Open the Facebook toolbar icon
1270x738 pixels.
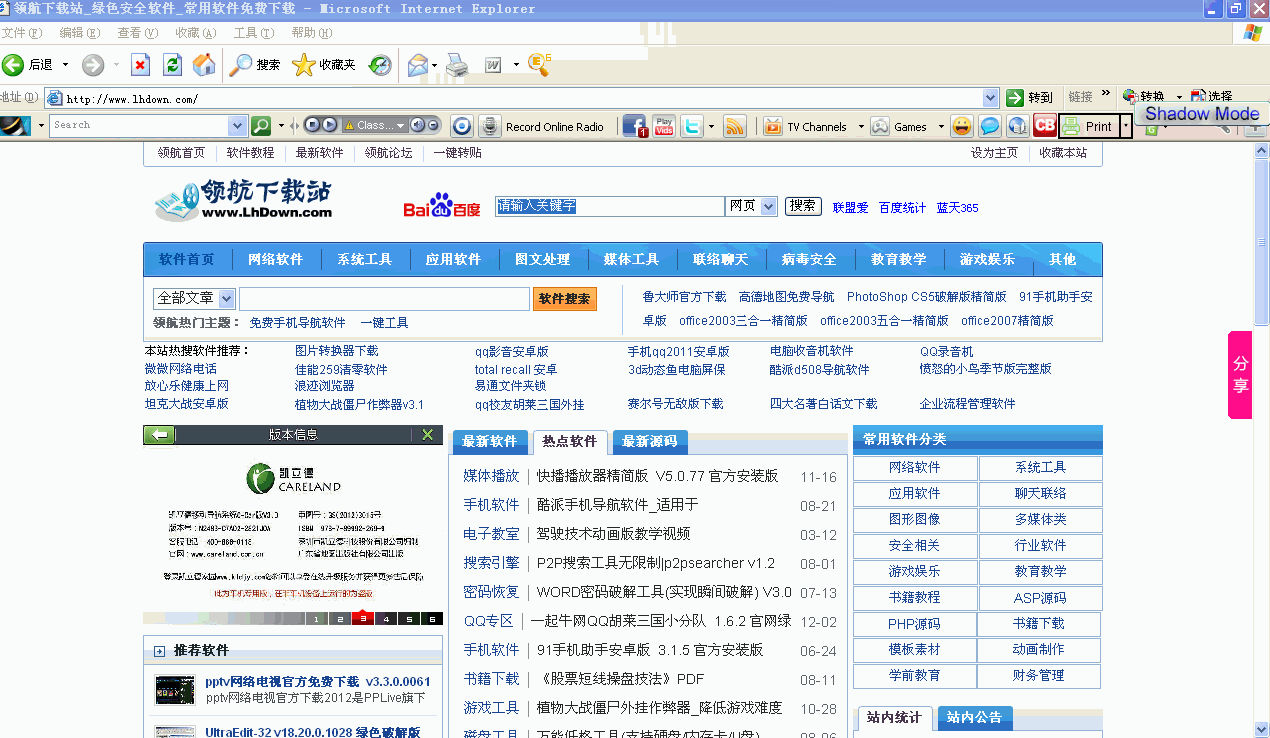pos(635,126)
